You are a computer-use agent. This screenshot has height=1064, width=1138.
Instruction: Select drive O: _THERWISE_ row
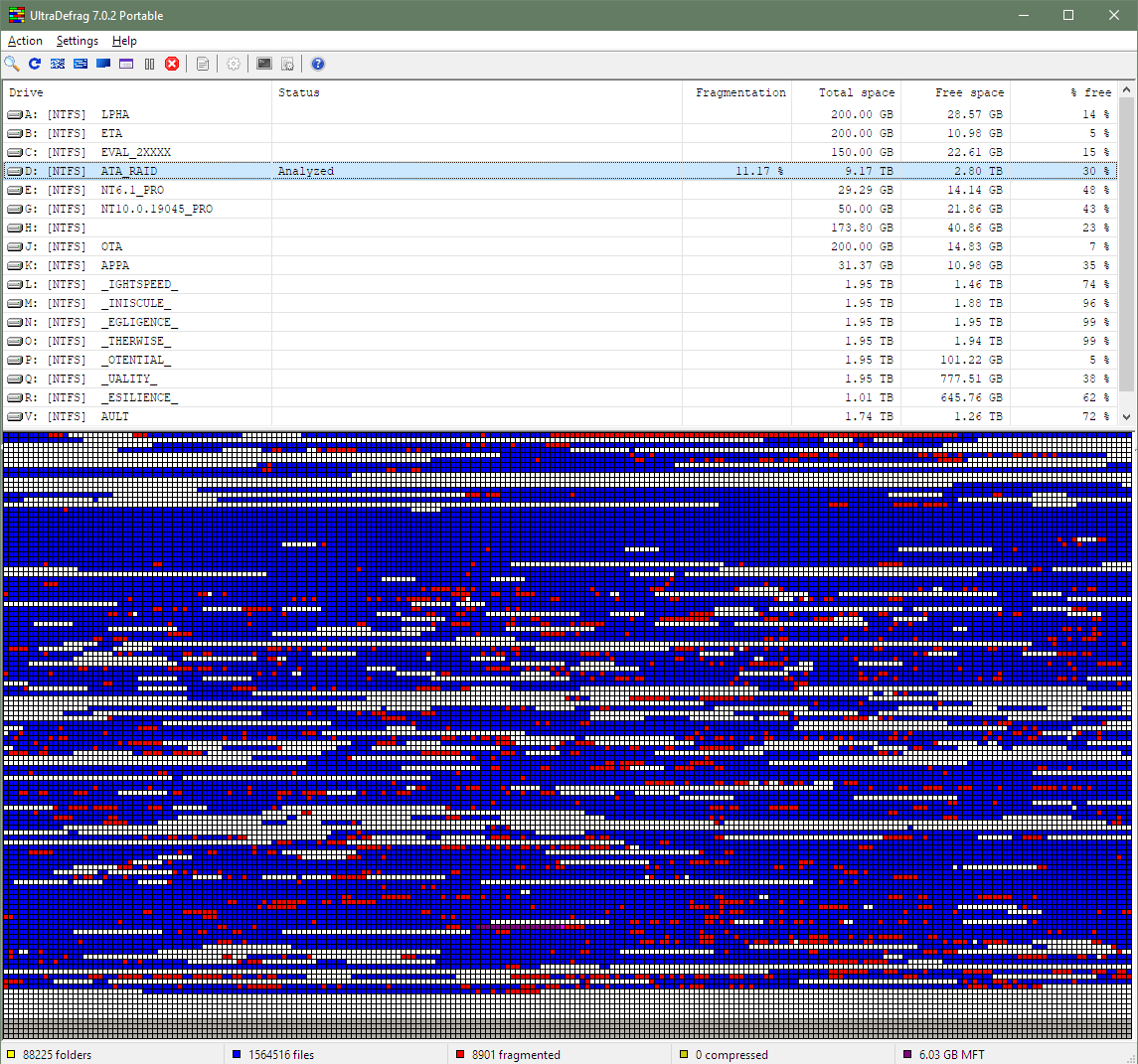coord(561,341)
